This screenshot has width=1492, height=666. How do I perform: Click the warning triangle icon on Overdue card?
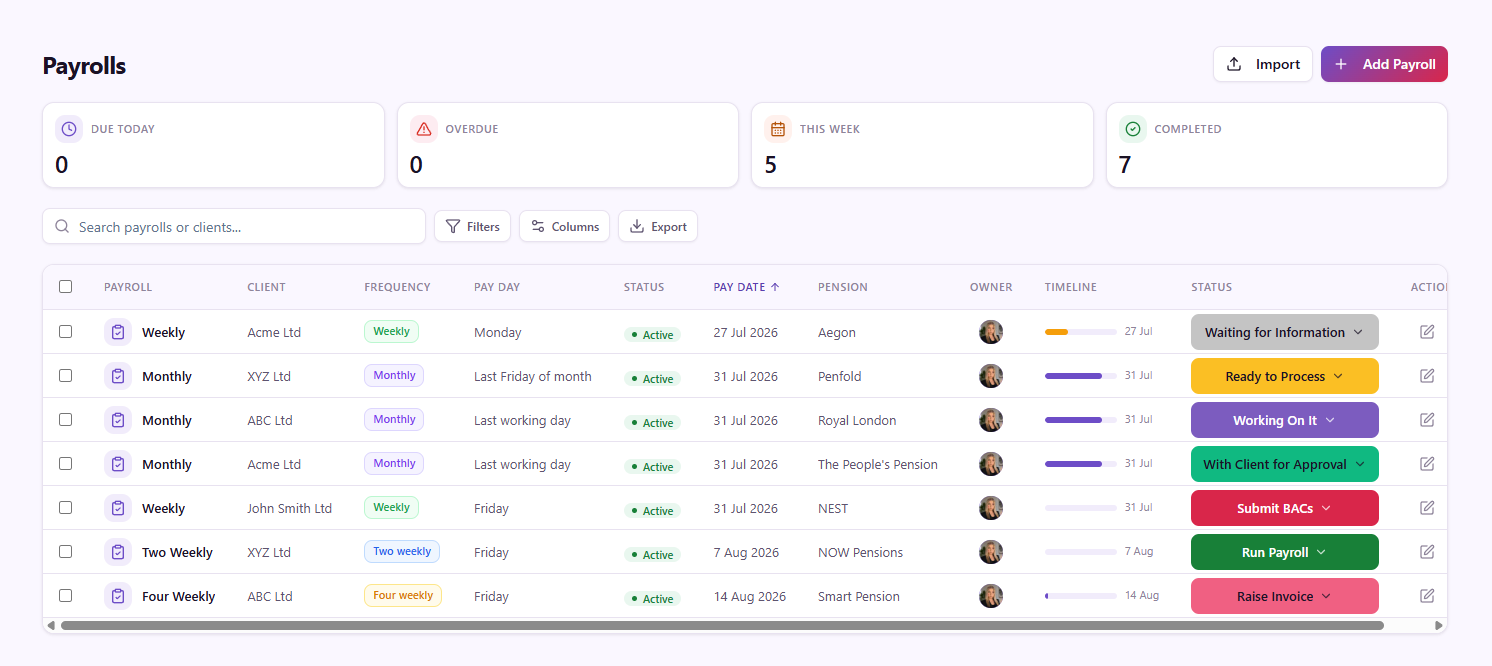pos(424,129)
